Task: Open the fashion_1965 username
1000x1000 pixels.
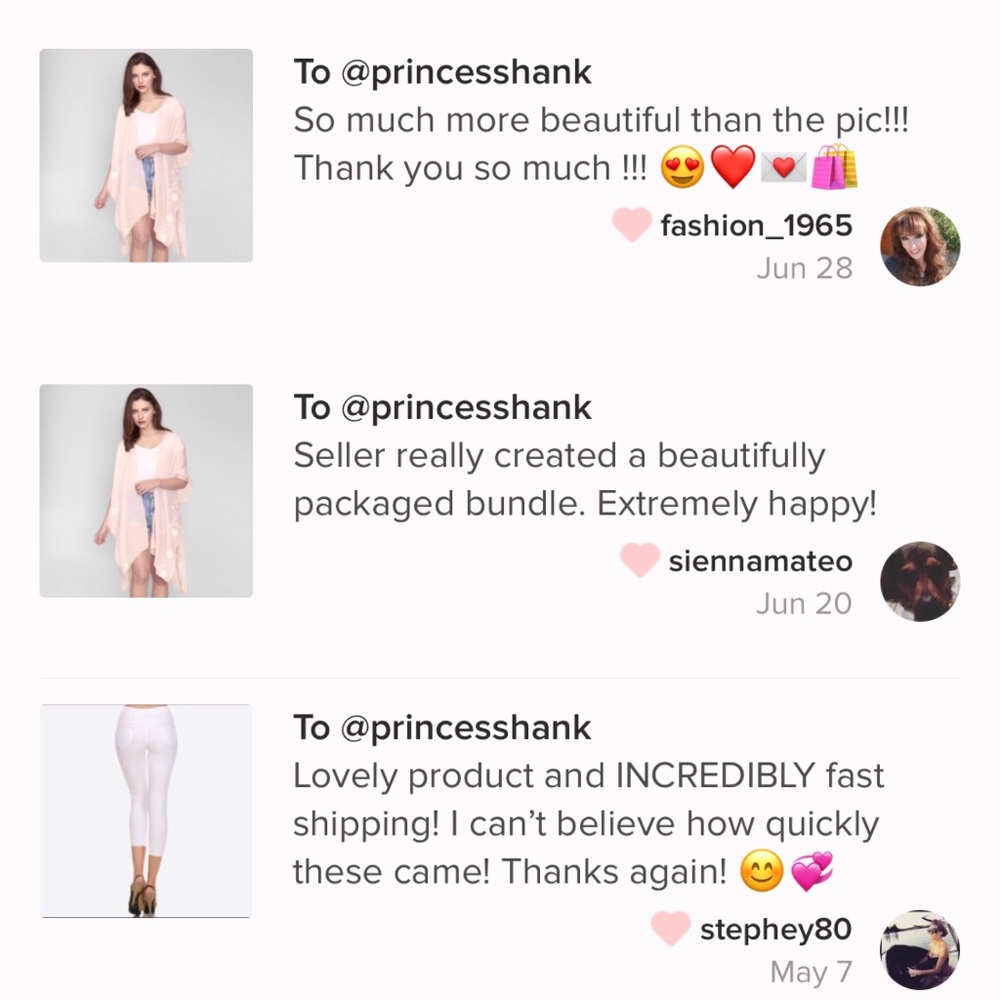Action: [756, 226]
